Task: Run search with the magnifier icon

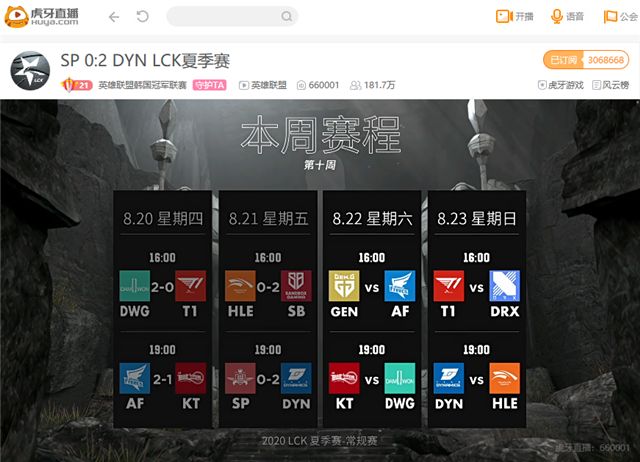Action: pyautogui.click(x=287, y=16)
